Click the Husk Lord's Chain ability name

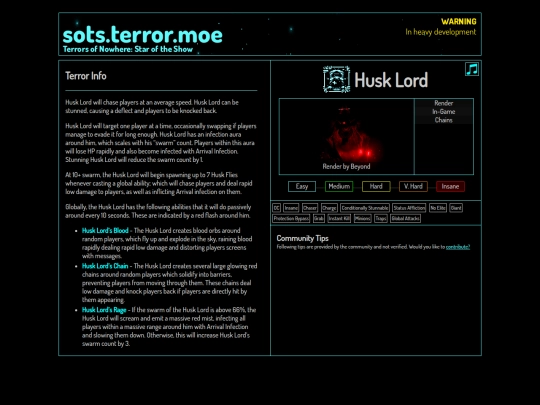point(105,266)
